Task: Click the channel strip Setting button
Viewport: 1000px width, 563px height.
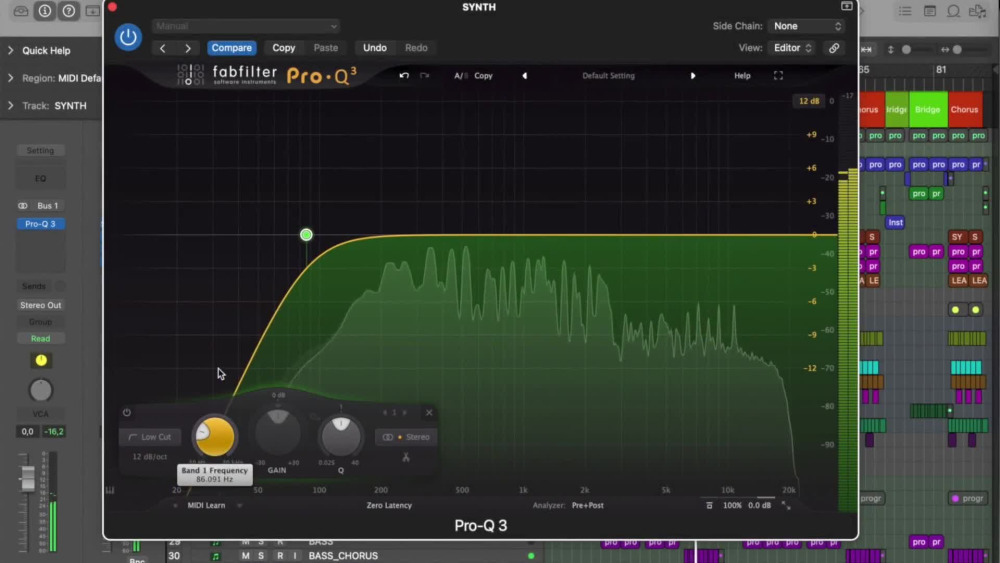Action: point(40,150)
